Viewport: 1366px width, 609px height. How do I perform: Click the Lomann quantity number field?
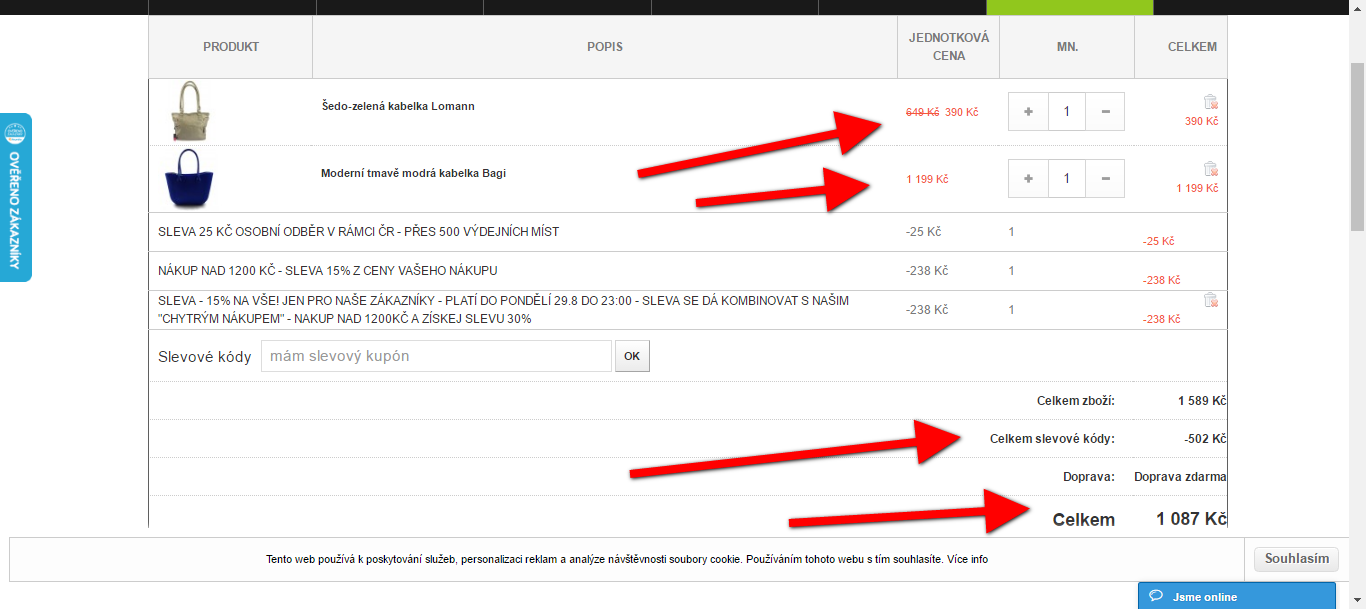click(1067, 112)
